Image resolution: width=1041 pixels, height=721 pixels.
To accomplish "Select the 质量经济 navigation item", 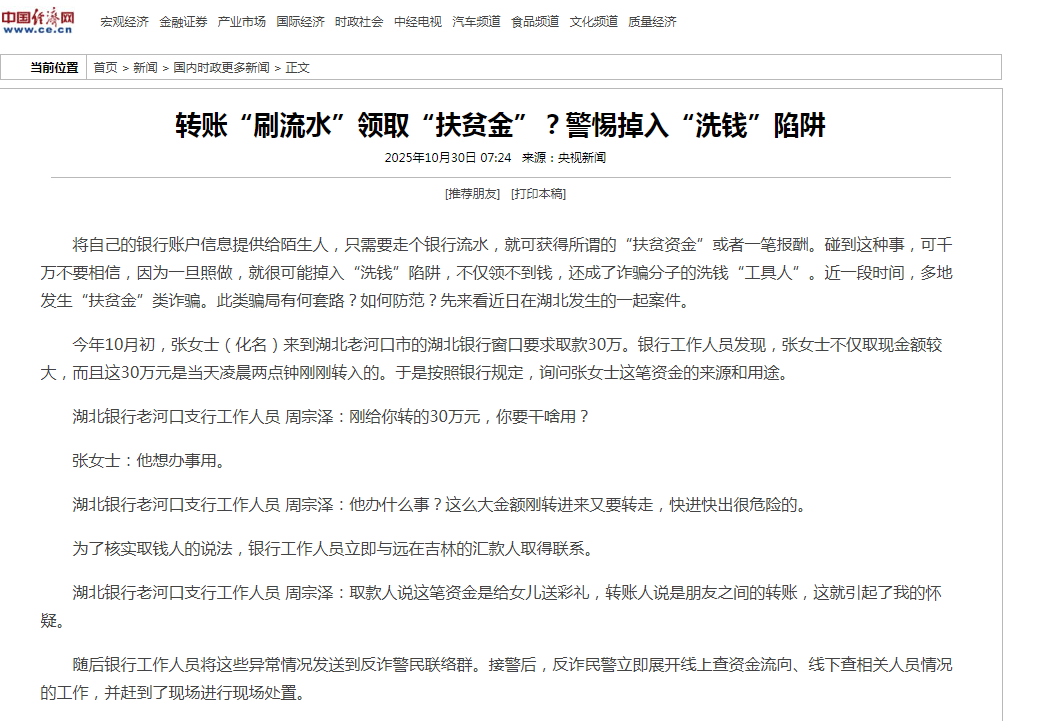I will tap(652, 22).
